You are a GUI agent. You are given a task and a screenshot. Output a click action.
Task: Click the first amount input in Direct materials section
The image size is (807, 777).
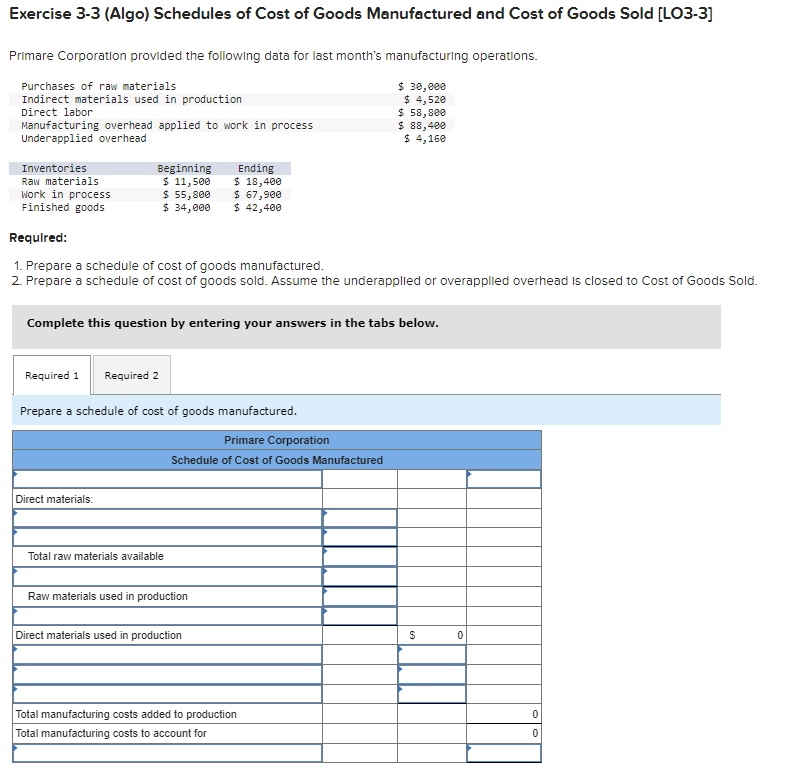(360, 516)
